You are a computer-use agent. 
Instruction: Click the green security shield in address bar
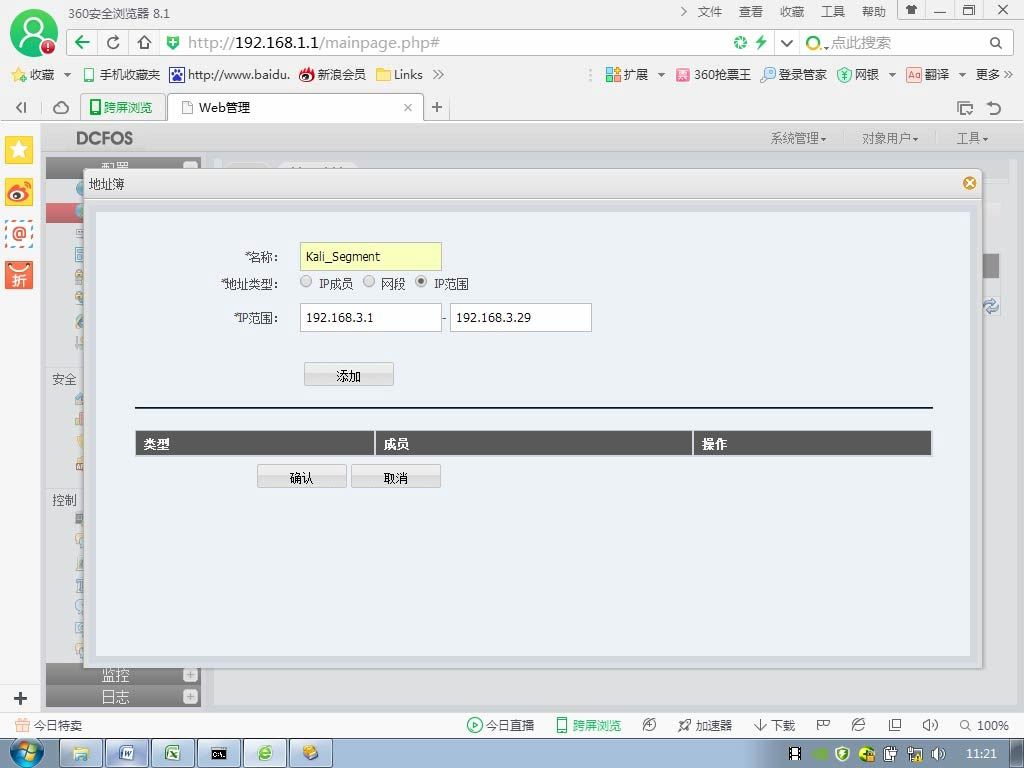click(x=173, y=43)
